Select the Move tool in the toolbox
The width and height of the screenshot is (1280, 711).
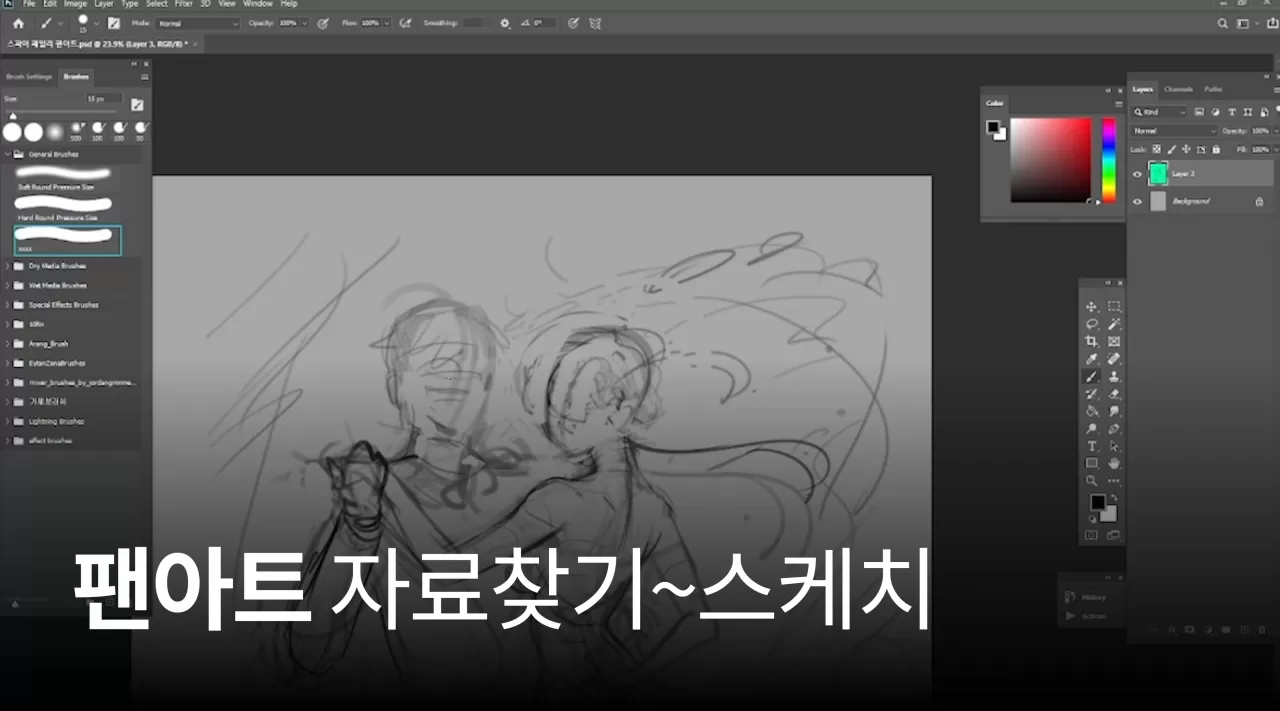(x=1092, y=307)
